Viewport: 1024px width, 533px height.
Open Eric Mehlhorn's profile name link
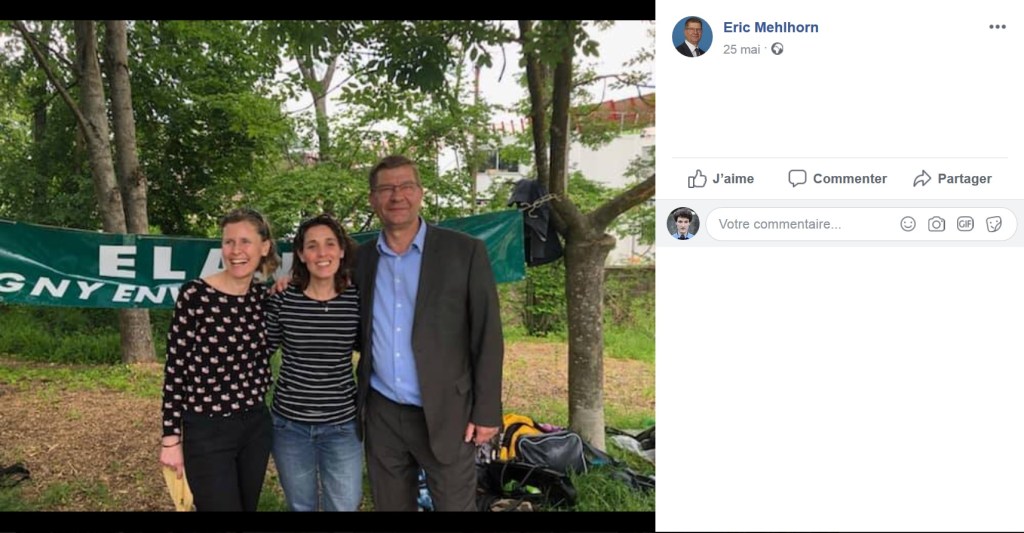coord(770,27)
